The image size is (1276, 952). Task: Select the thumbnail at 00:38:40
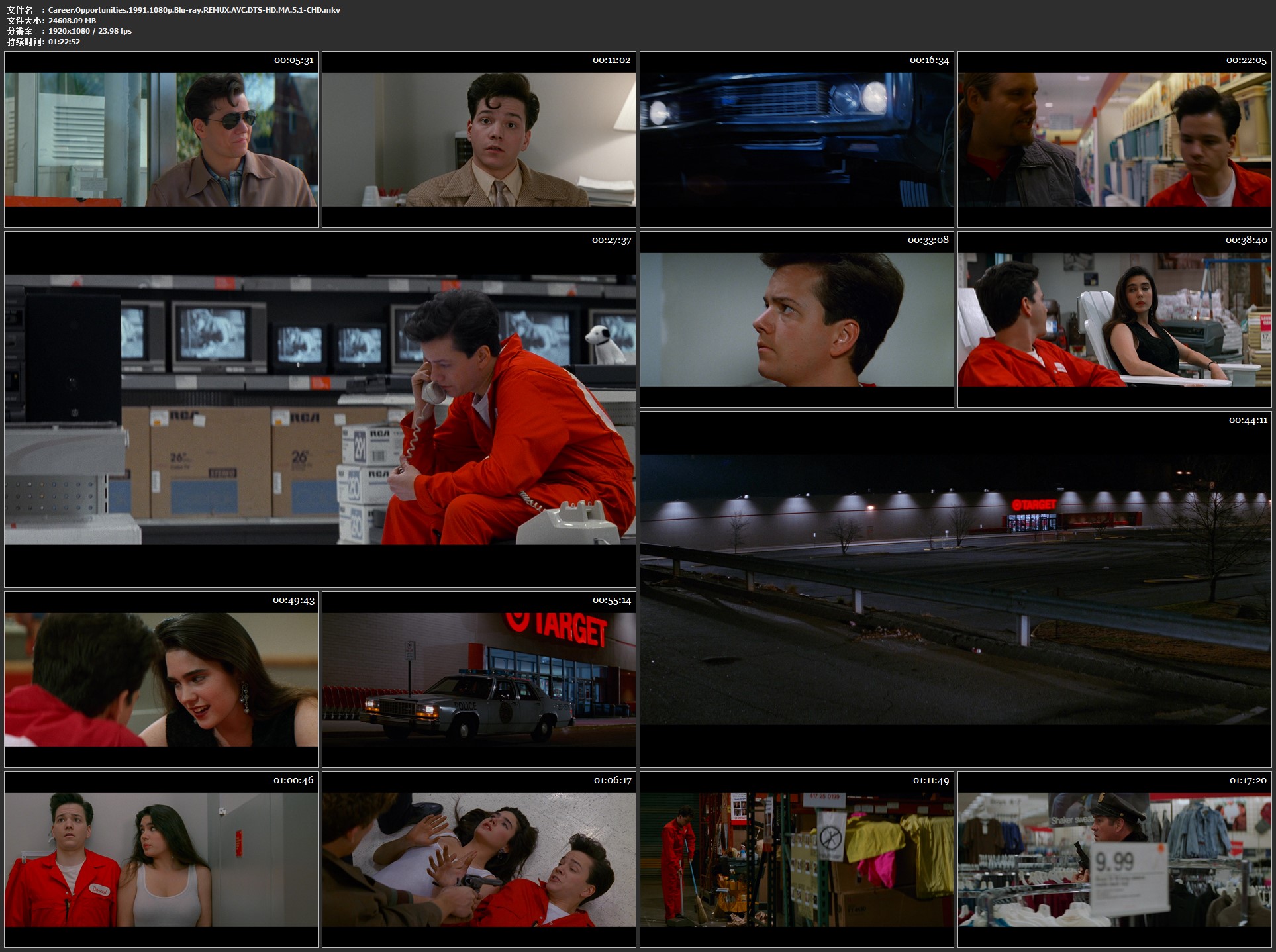[1114, 320]
